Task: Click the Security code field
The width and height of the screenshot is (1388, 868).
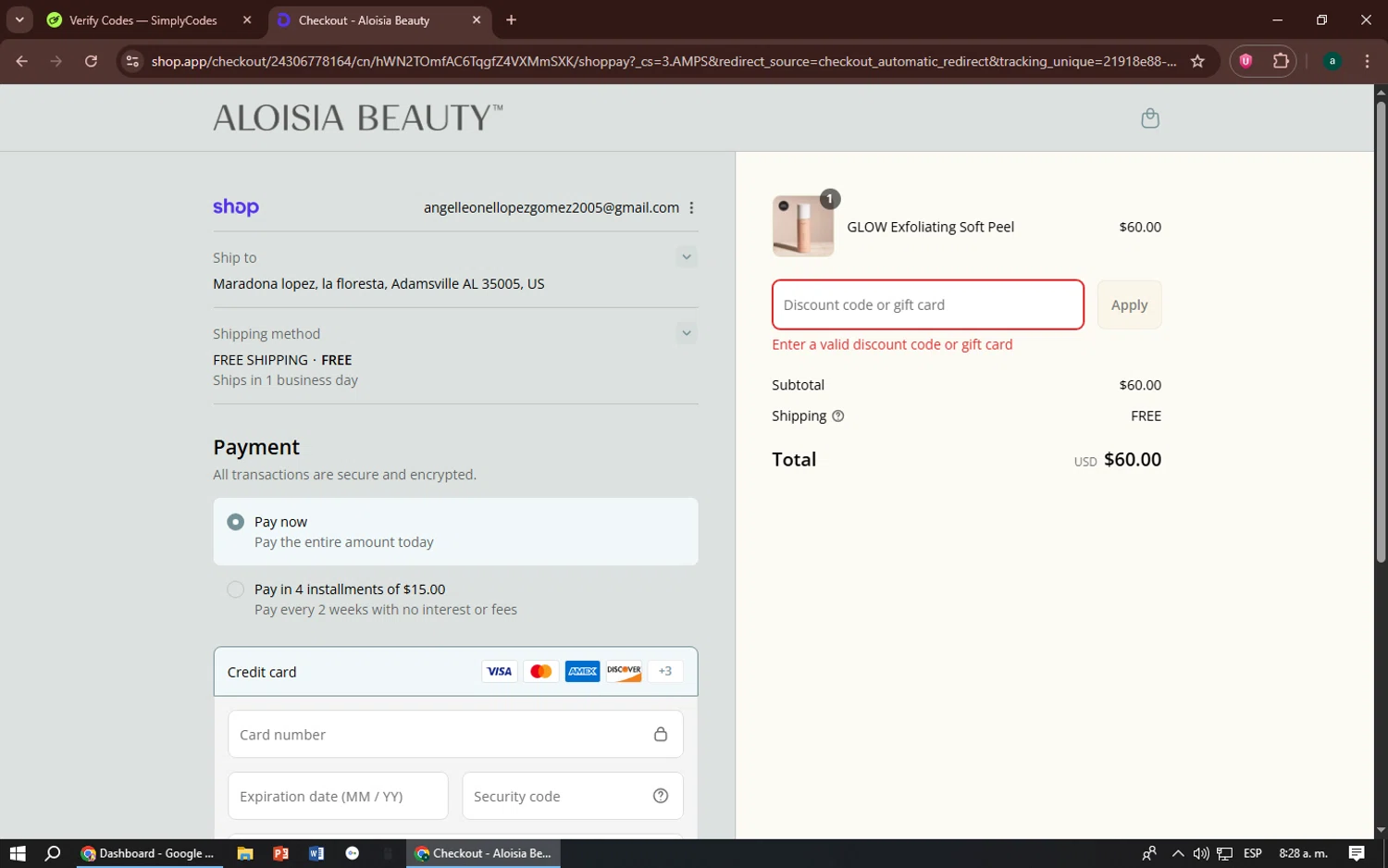Action: click(x=572, y=796)
